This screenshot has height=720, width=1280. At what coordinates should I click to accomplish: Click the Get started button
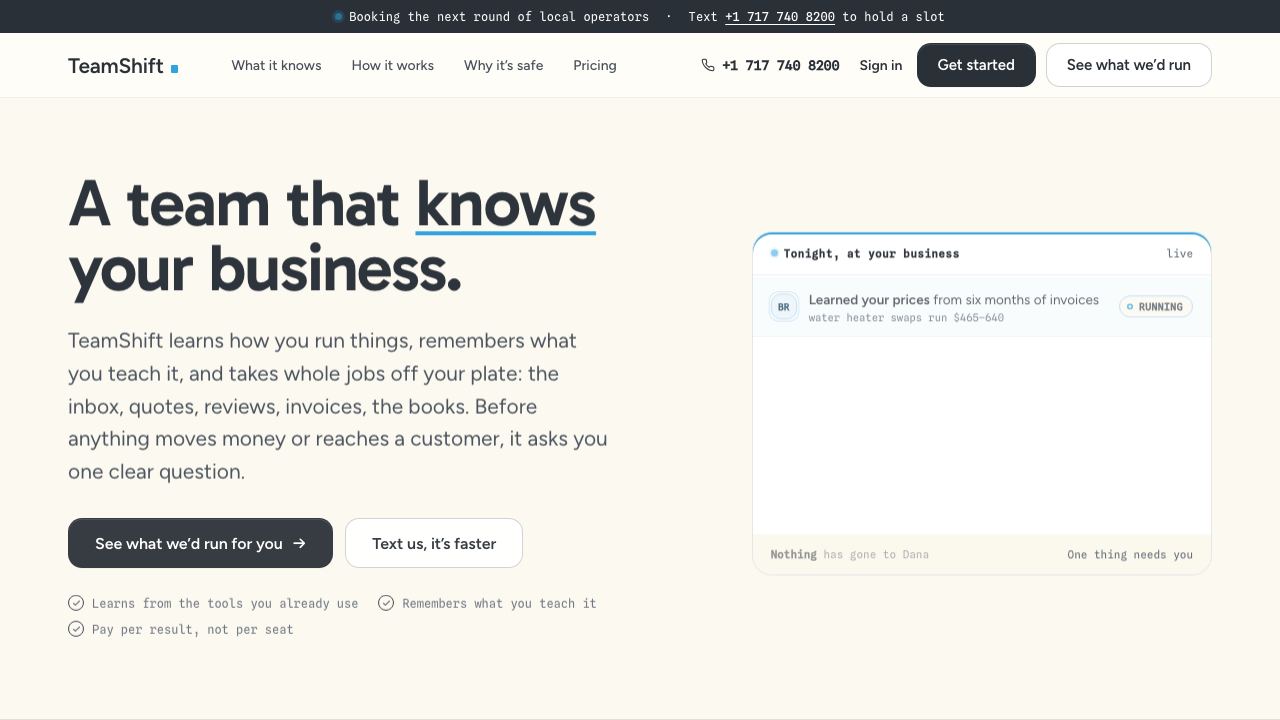click(976, 65)
